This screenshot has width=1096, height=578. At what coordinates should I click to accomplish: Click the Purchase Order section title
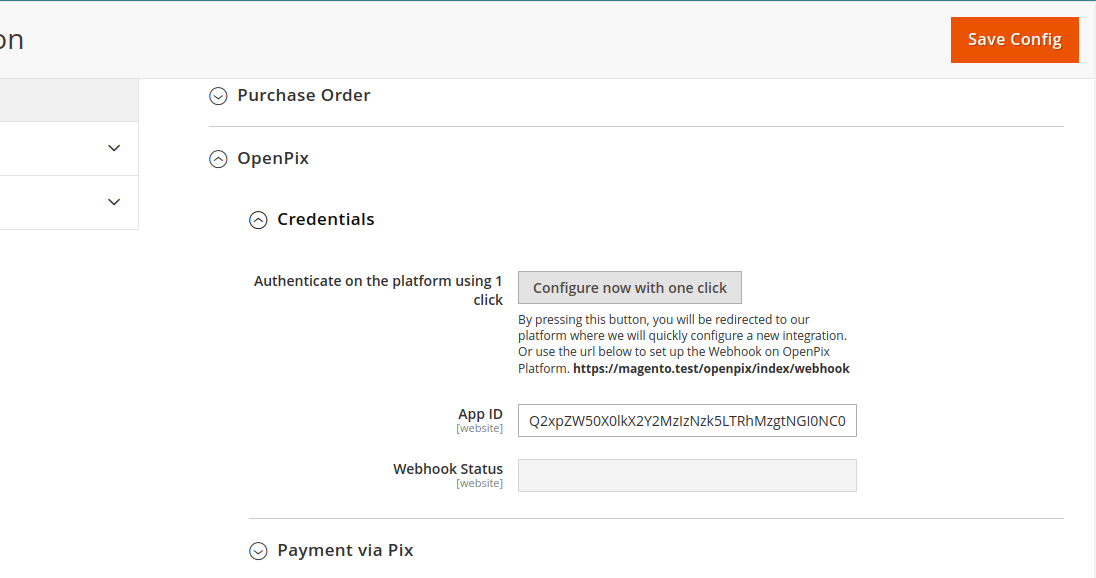[x=303, y=96]
